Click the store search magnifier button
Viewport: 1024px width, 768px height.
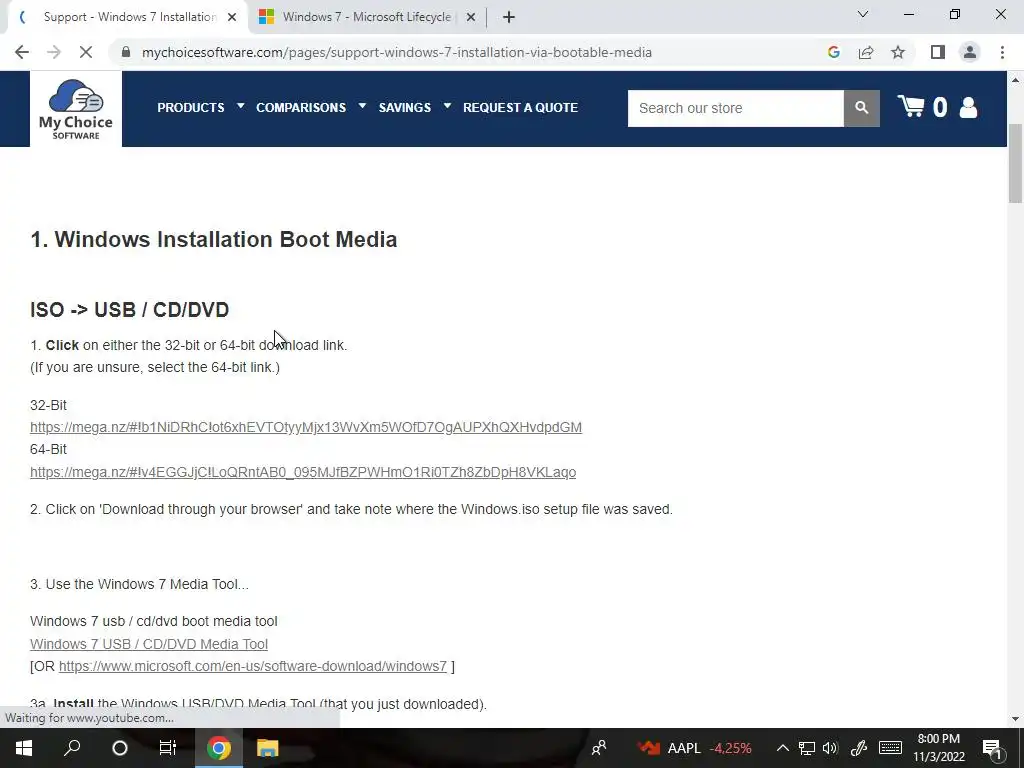click(x=861, y=108)
